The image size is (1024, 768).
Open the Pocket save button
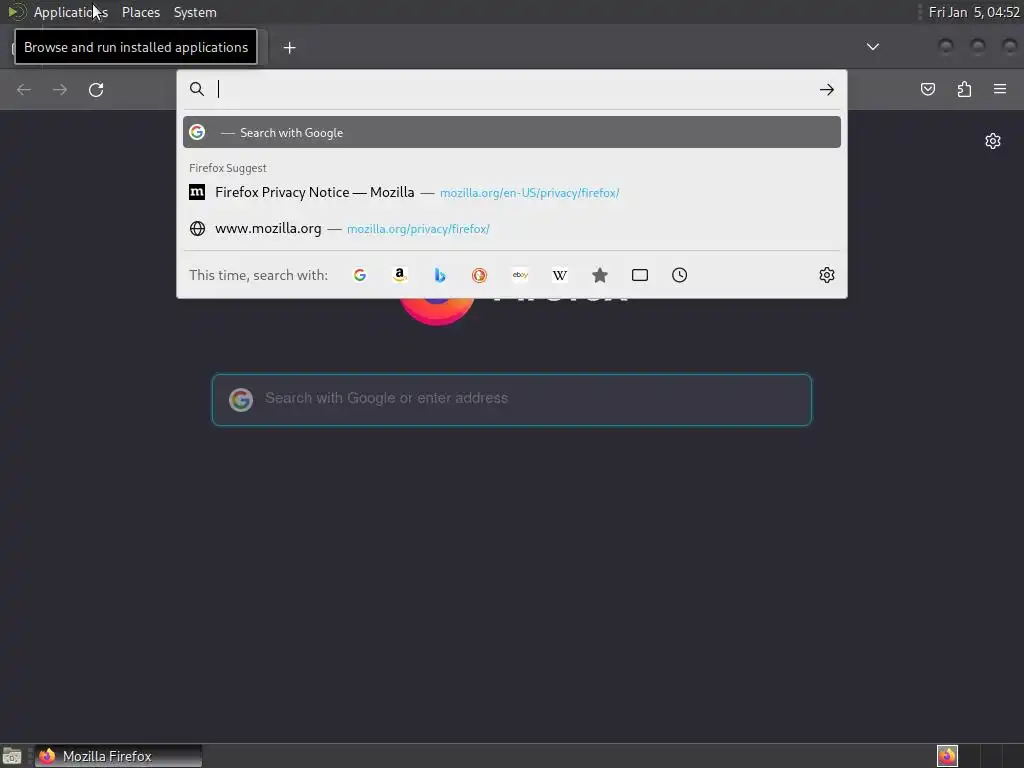coord(927,89)
